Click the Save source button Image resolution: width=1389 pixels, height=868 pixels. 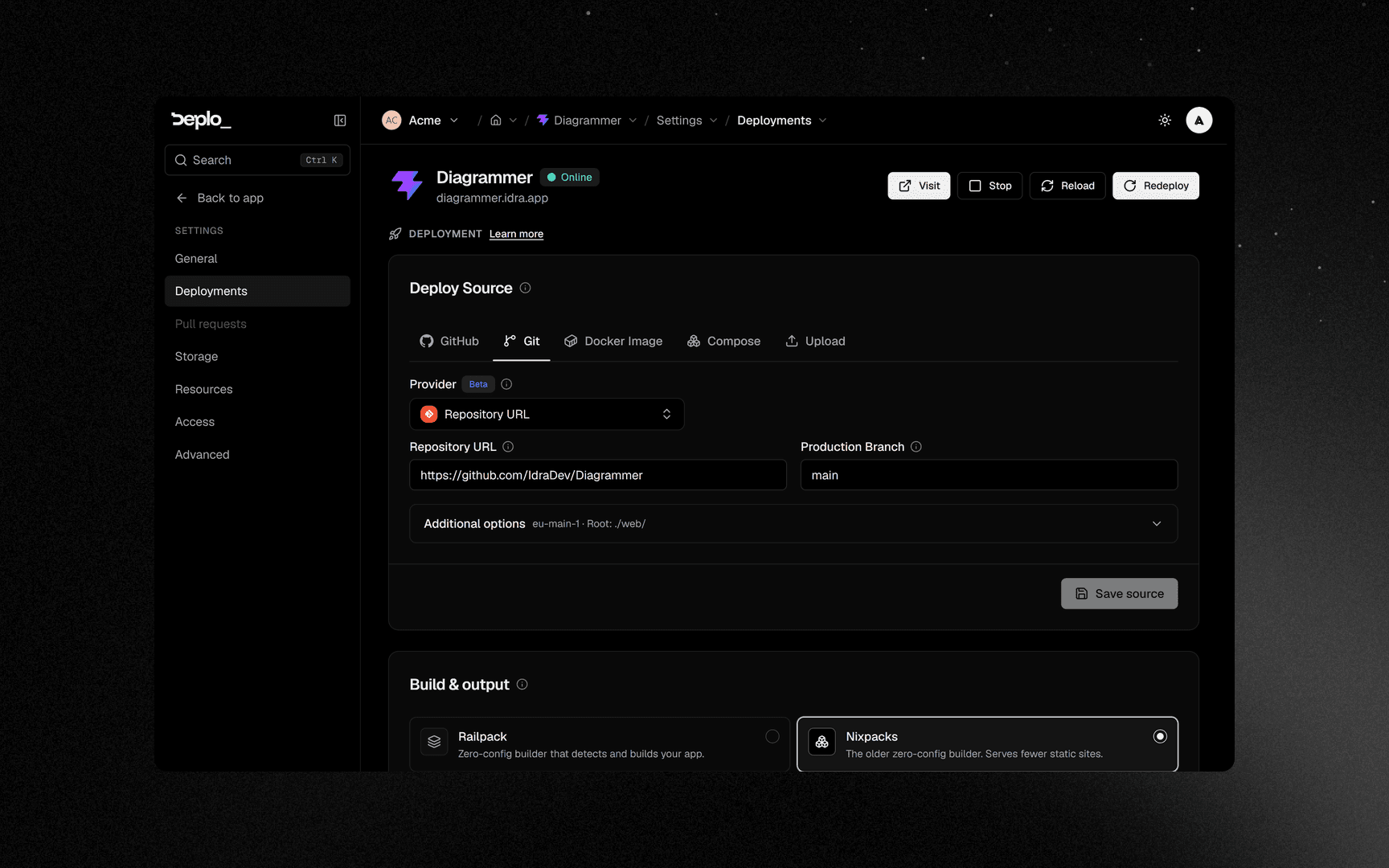(x=1119, y=594)
